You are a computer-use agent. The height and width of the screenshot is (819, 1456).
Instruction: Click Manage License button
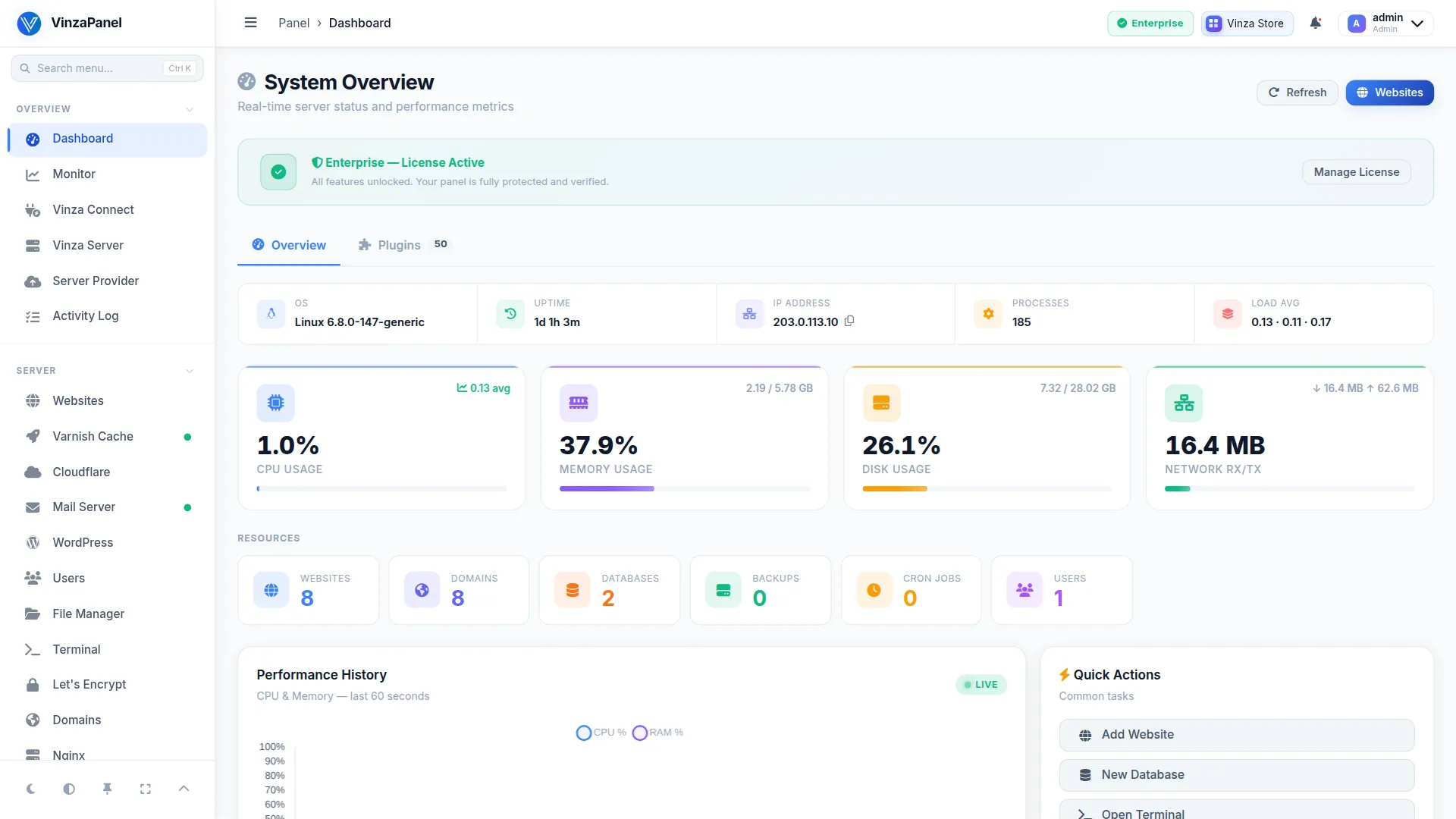click(x=1357, y=172)
